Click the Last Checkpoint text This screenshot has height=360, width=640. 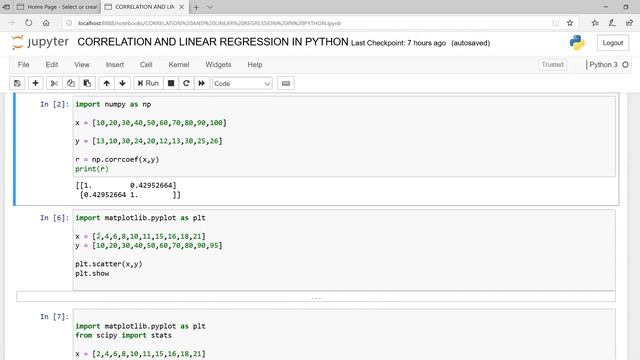coord(398,43)
